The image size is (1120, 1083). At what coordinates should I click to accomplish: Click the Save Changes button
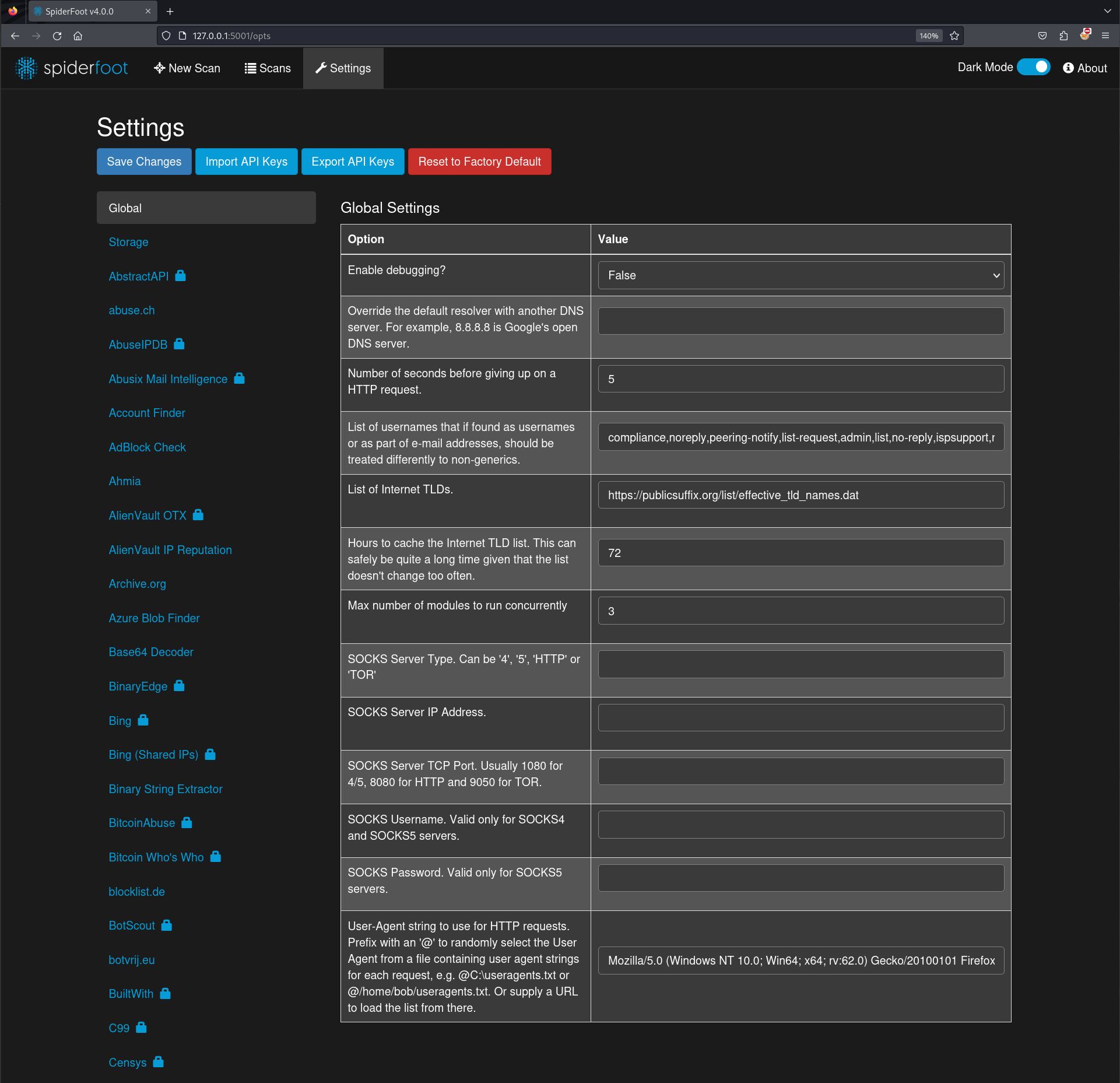145,161
